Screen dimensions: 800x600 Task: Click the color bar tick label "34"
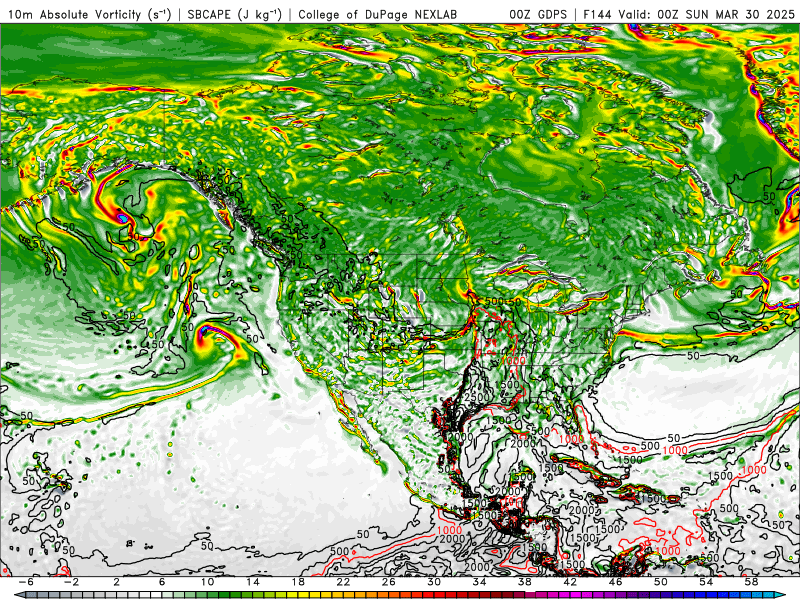480,582
